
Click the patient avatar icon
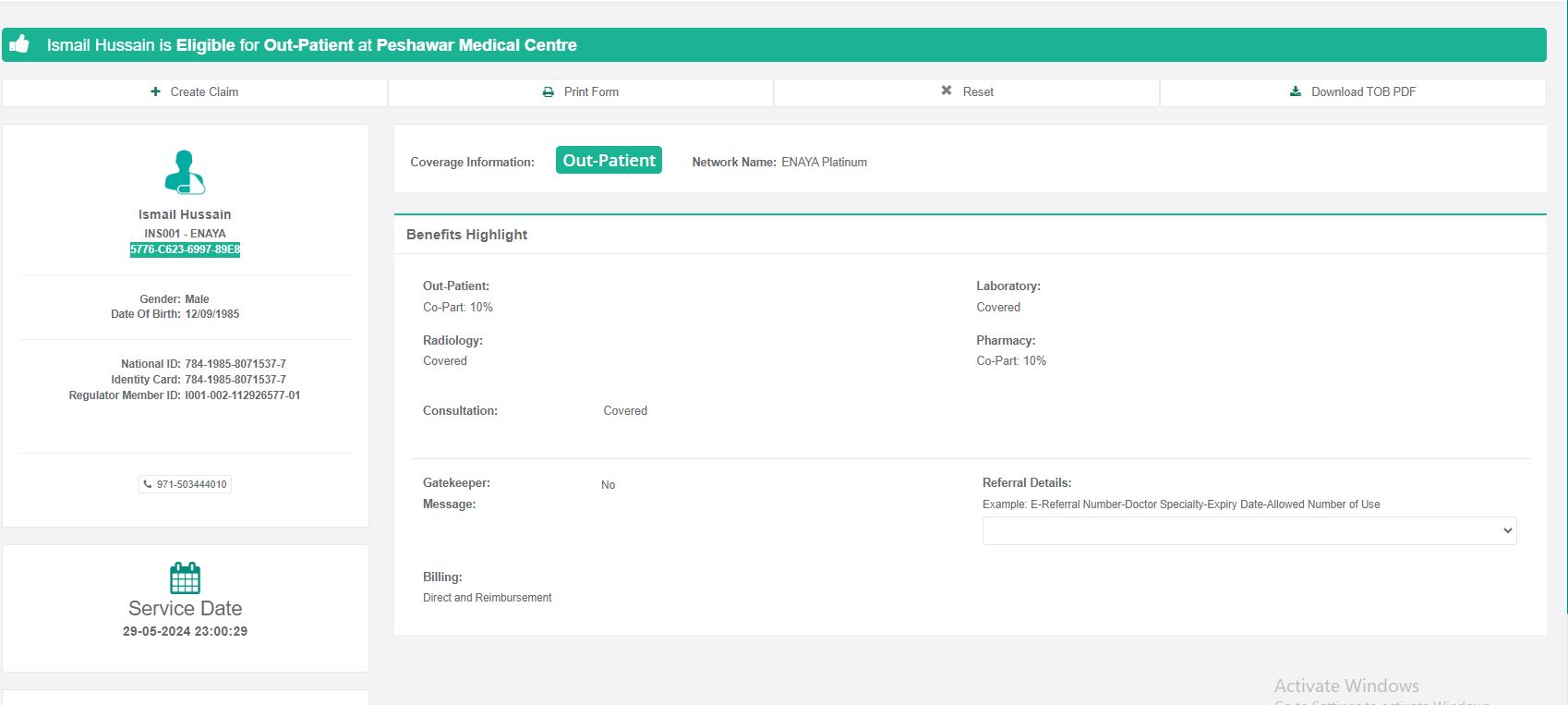tap(185, 172)
